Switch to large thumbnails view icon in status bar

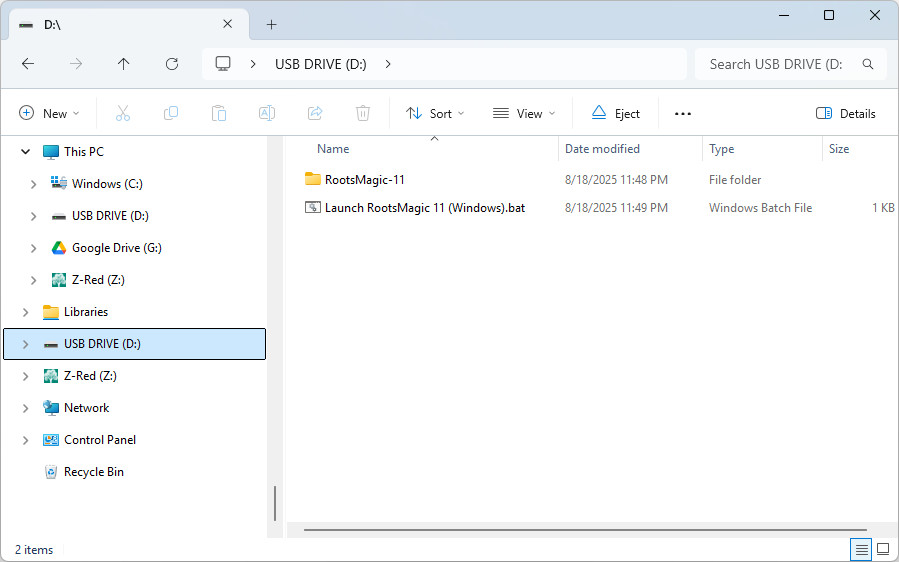pyautogui.click(x=884, y=549)
